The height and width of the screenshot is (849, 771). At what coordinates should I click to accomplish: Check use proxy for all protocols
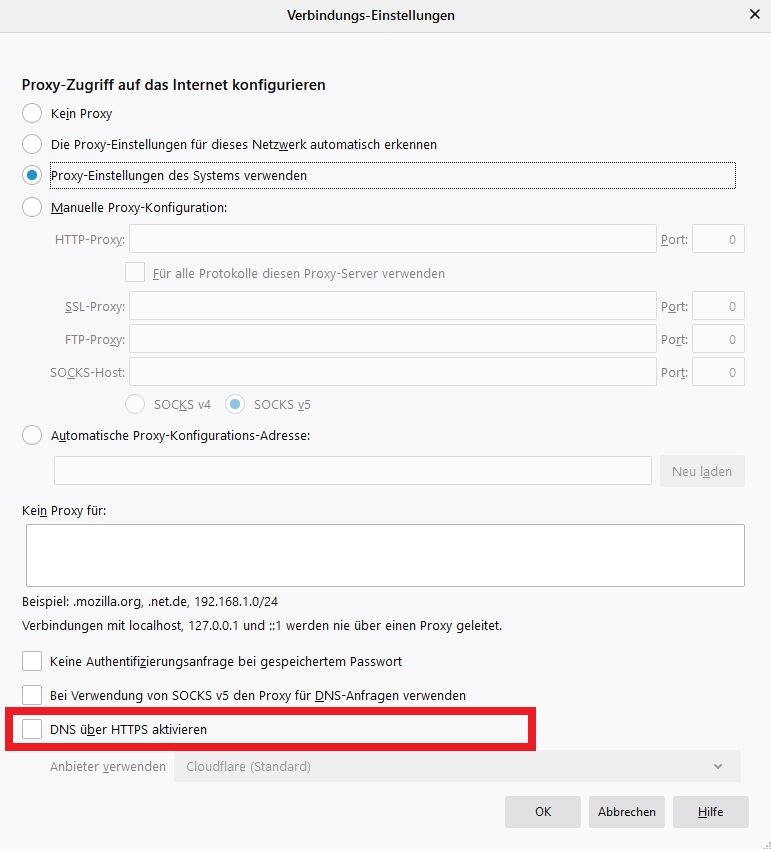tap(135, 273)
